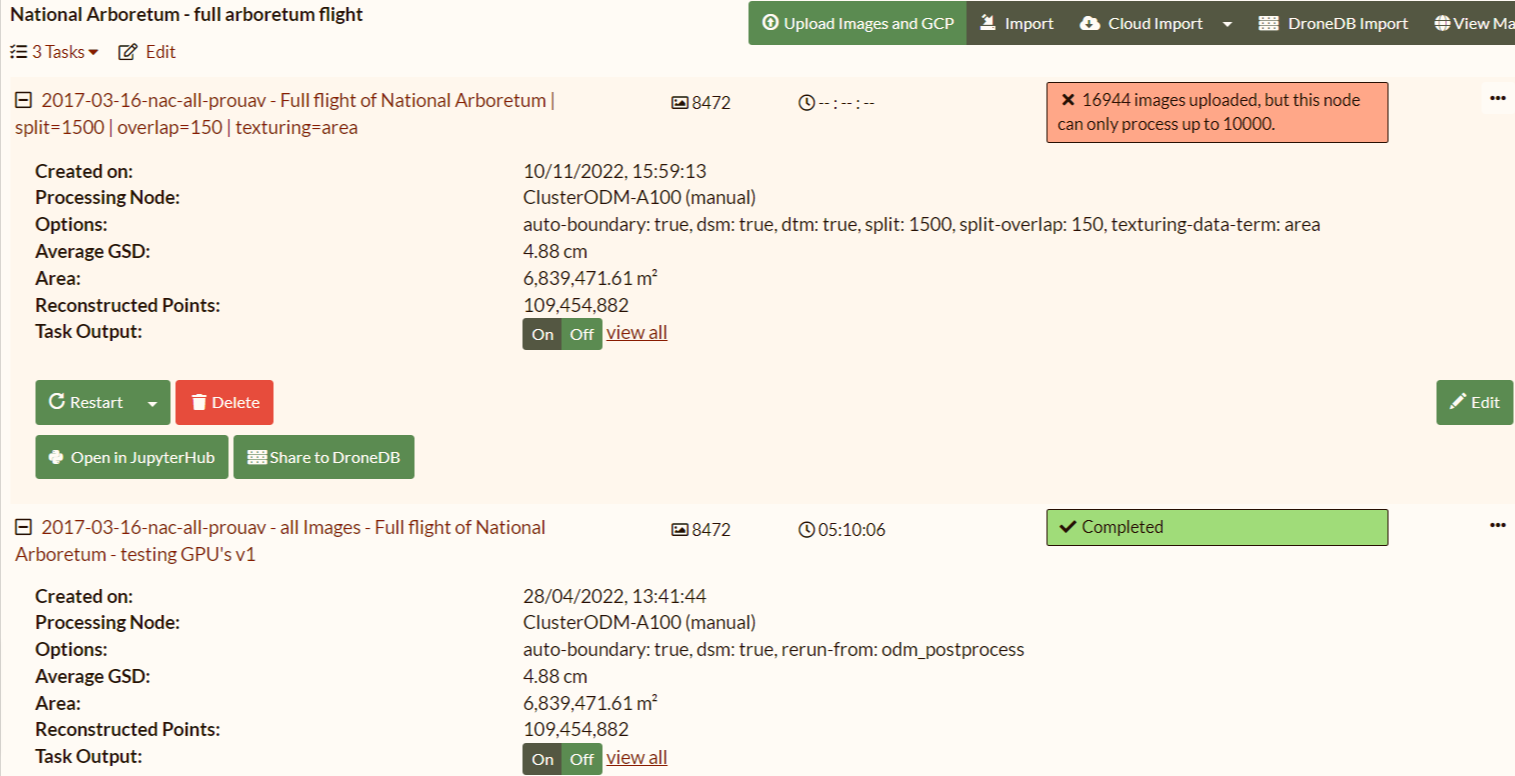This screenshot has height=776, width=1515.
Task: Click the Delete button
Action: coord(224,402)
